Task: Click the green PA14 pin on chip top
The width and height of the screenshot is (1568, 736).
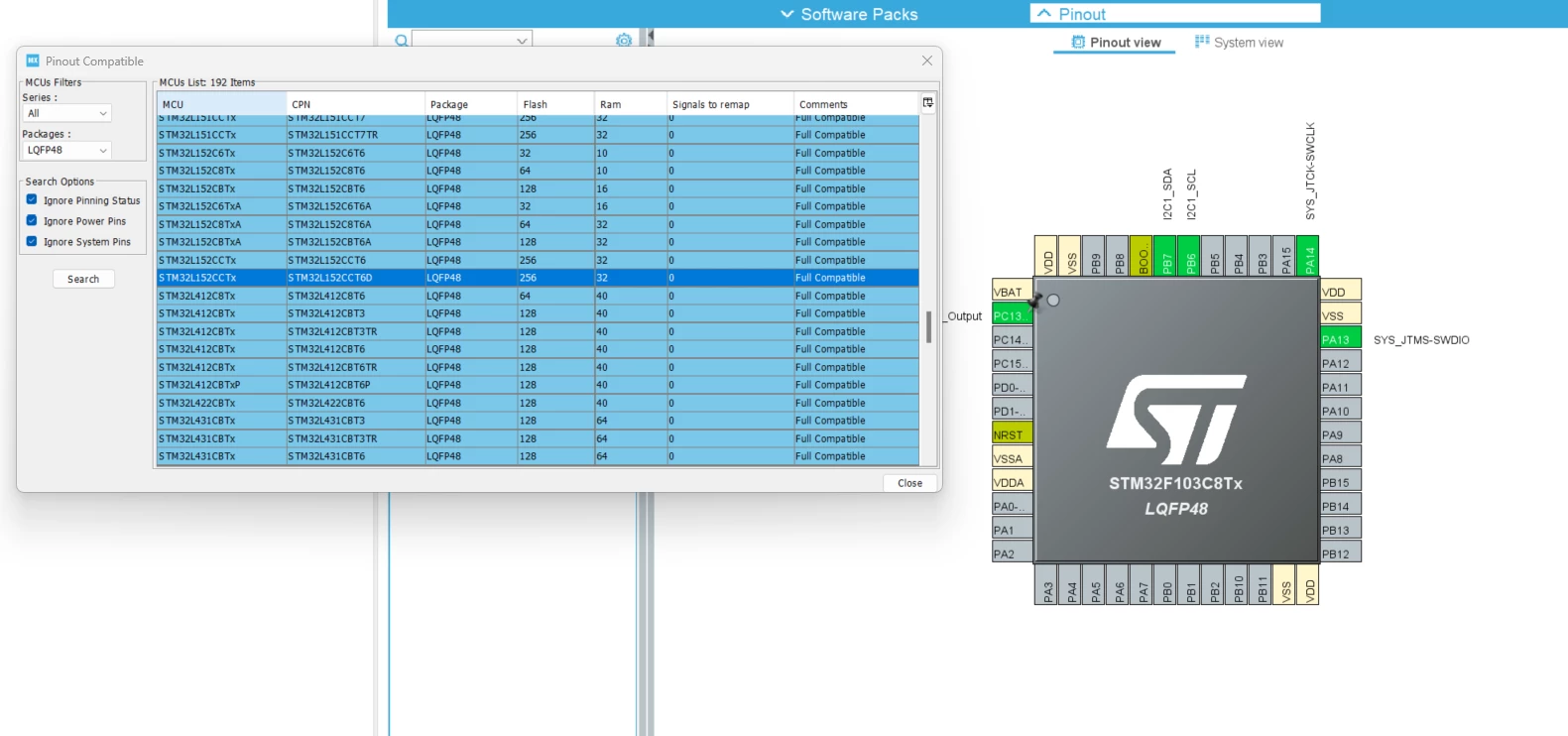Action: click(1309, 256)
